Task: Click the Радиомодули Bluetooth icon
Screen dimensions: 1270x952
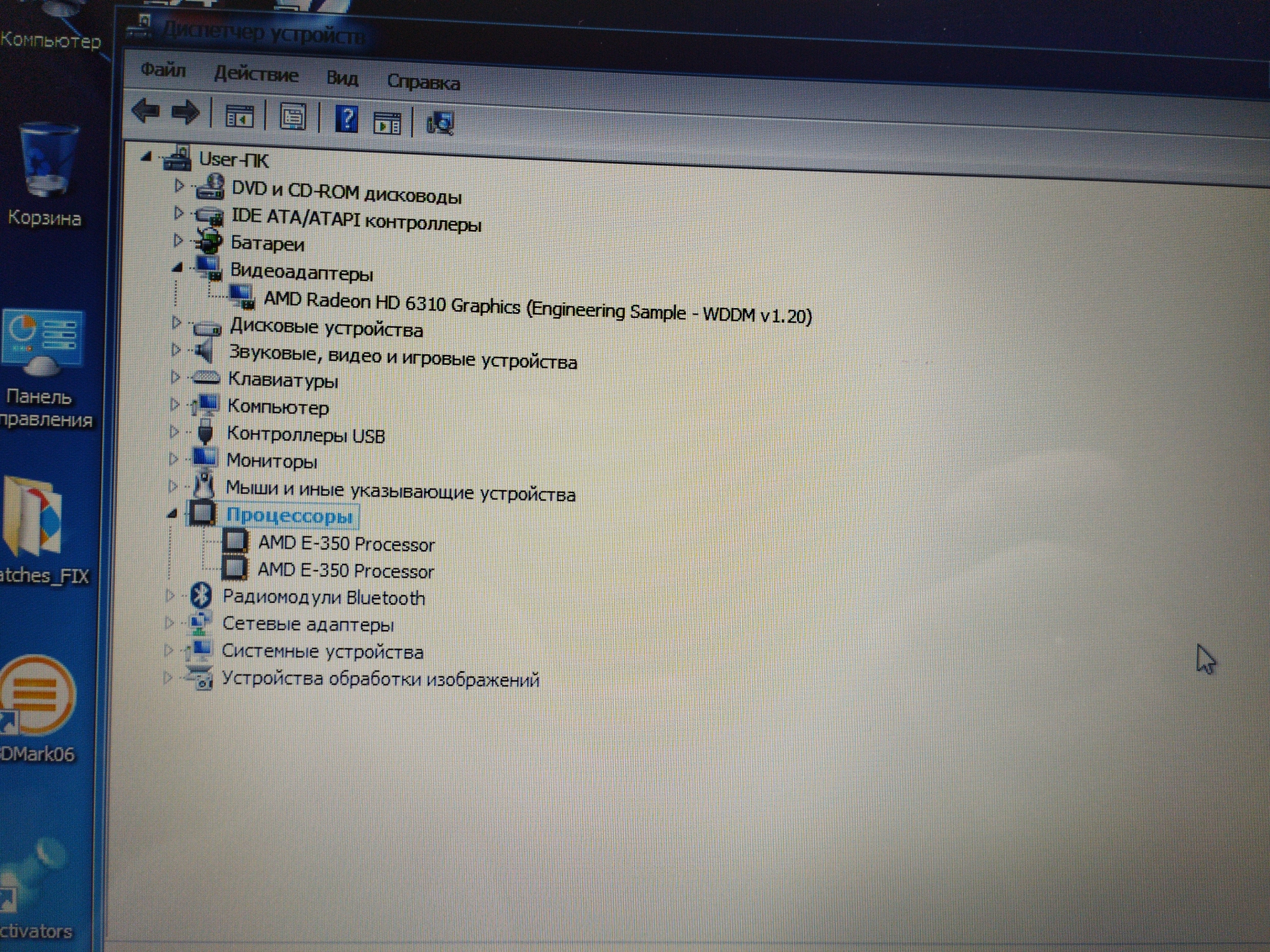Action: coord(200,595)
